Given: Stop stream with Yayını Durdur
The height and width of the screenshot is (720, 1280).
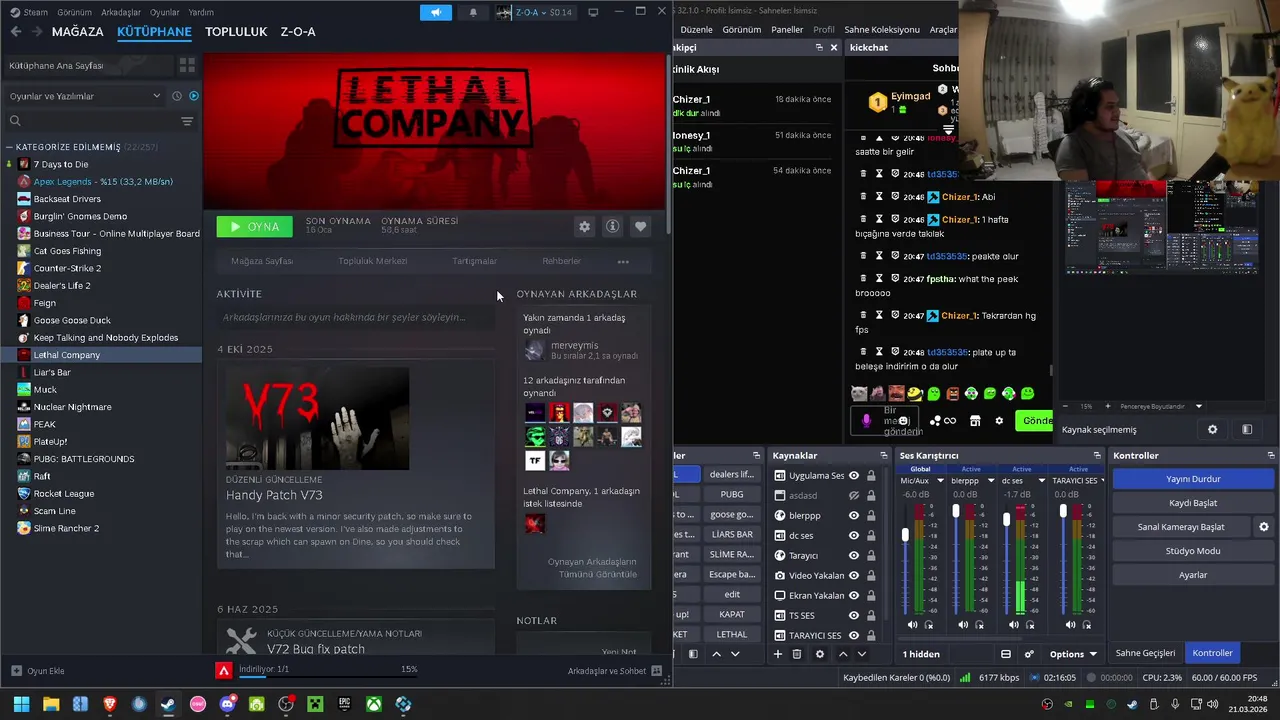Looking at the screenshot, I should tap(1193, 479).
